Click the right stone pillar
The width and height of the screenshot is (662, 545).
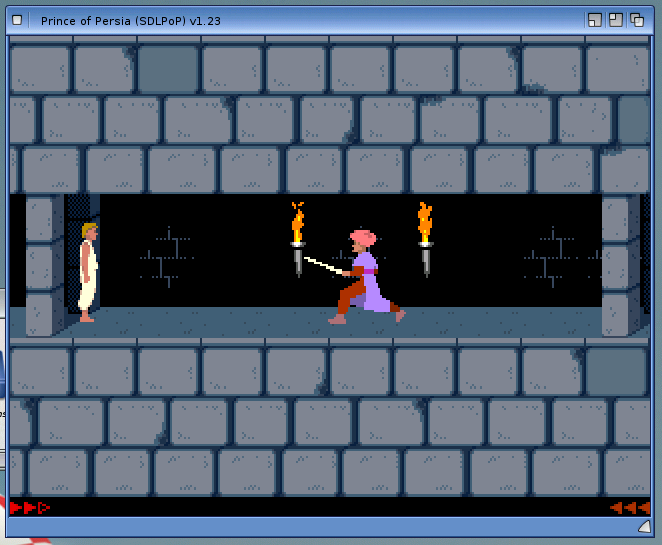pos(619,264)
